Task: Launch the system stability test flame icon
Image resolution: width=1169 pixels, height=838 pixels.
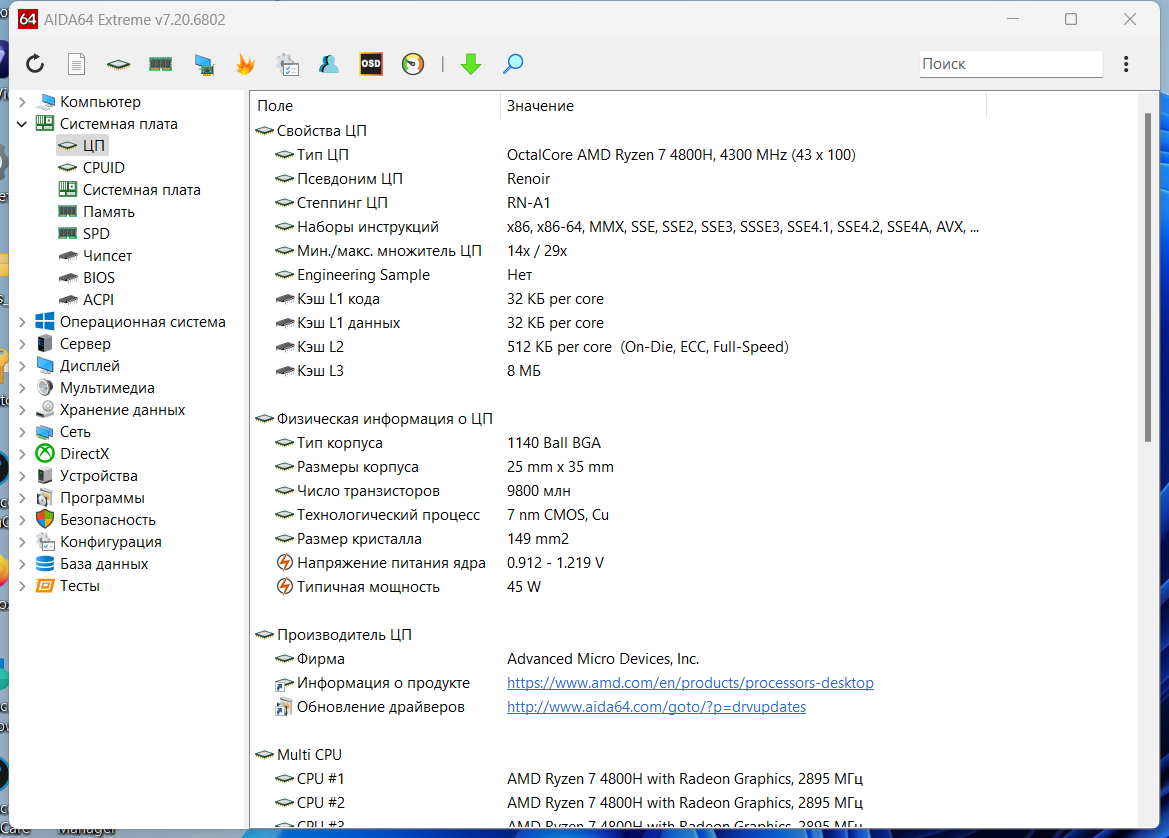Action: [245, 64]
